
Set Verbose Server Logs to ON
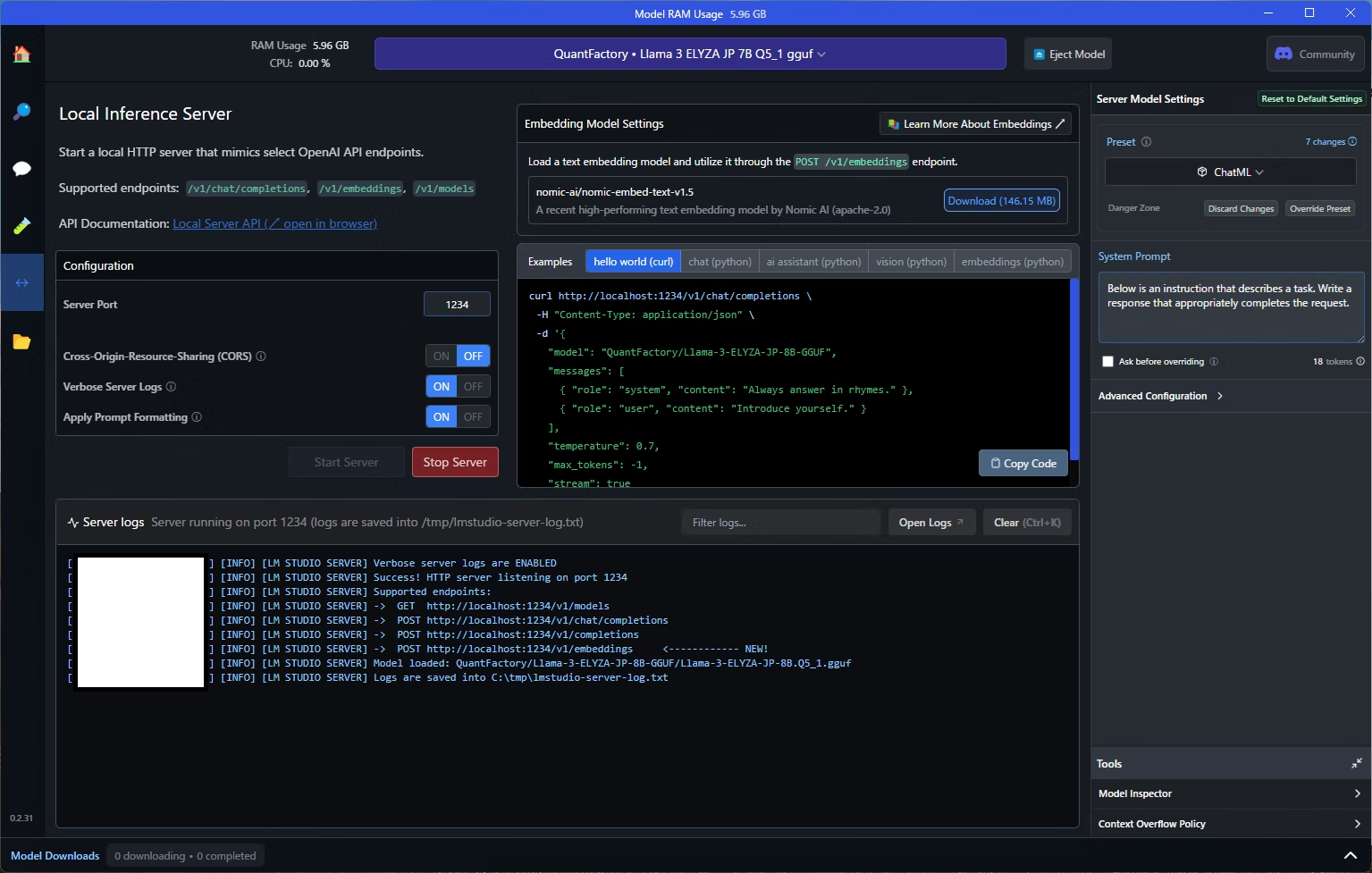point(442,386)
